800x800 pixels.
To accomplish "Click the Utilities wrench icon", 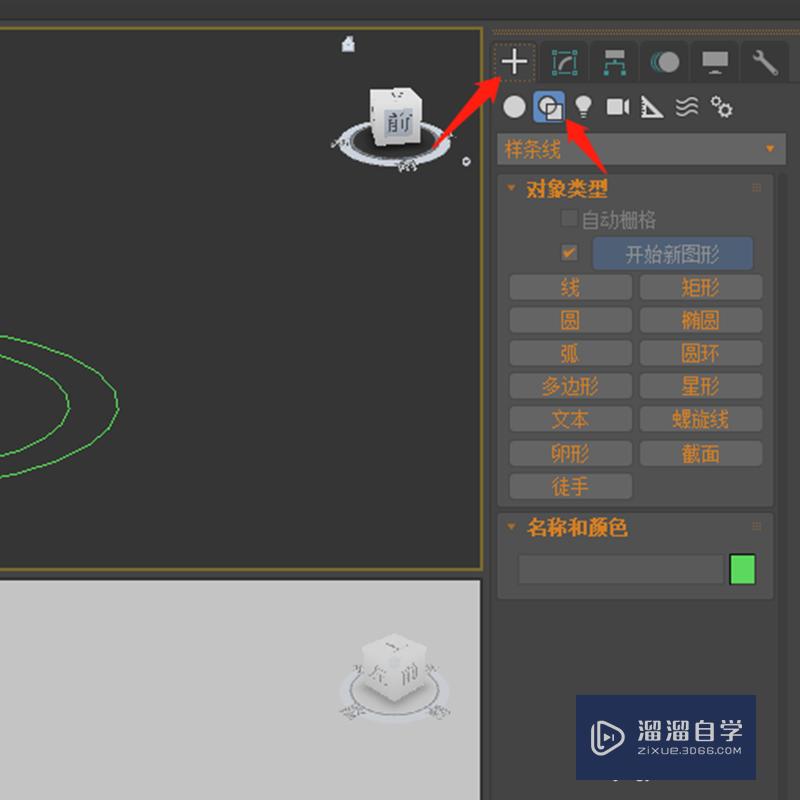I will pyautogui.click(x=764, y=62).
